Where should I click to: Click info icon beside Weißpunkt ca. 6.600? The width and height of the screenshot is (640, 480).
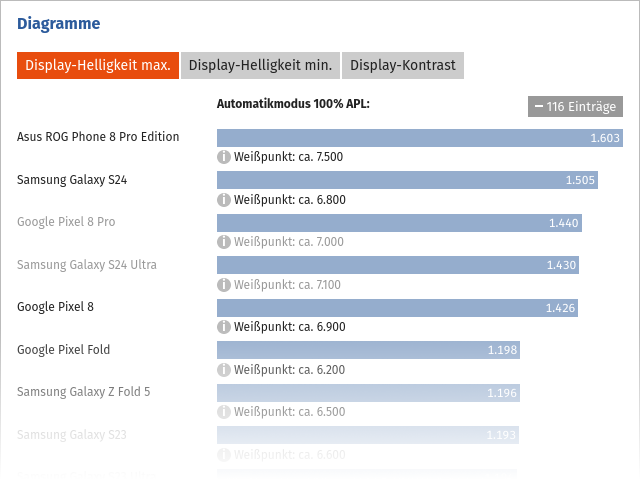tap(224, 455)
